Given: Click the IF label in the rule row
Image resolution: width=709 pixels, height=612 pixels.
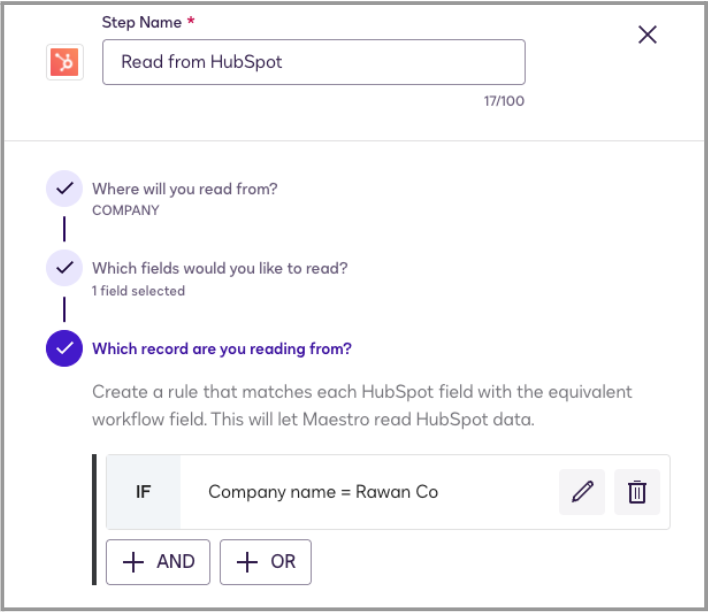Looking at the screenshot, I should [143, 492].
